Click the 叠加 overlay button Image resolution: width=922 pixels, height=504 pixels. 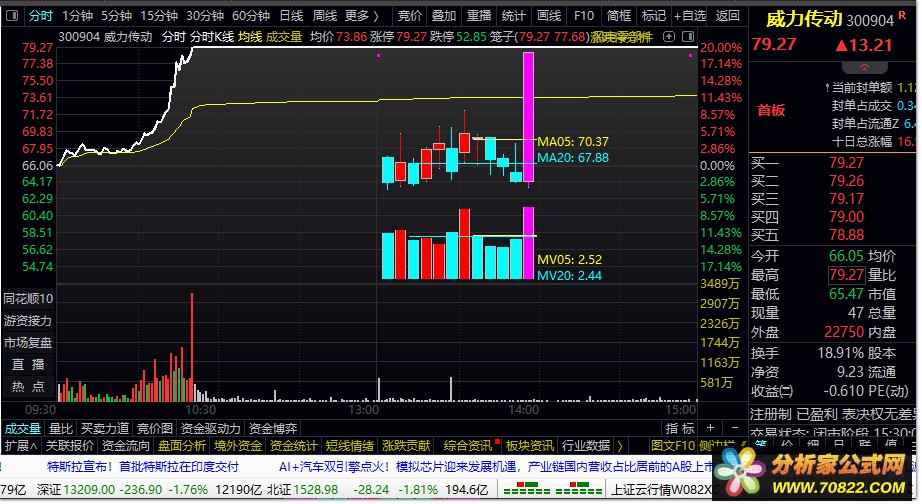[444, 16]
